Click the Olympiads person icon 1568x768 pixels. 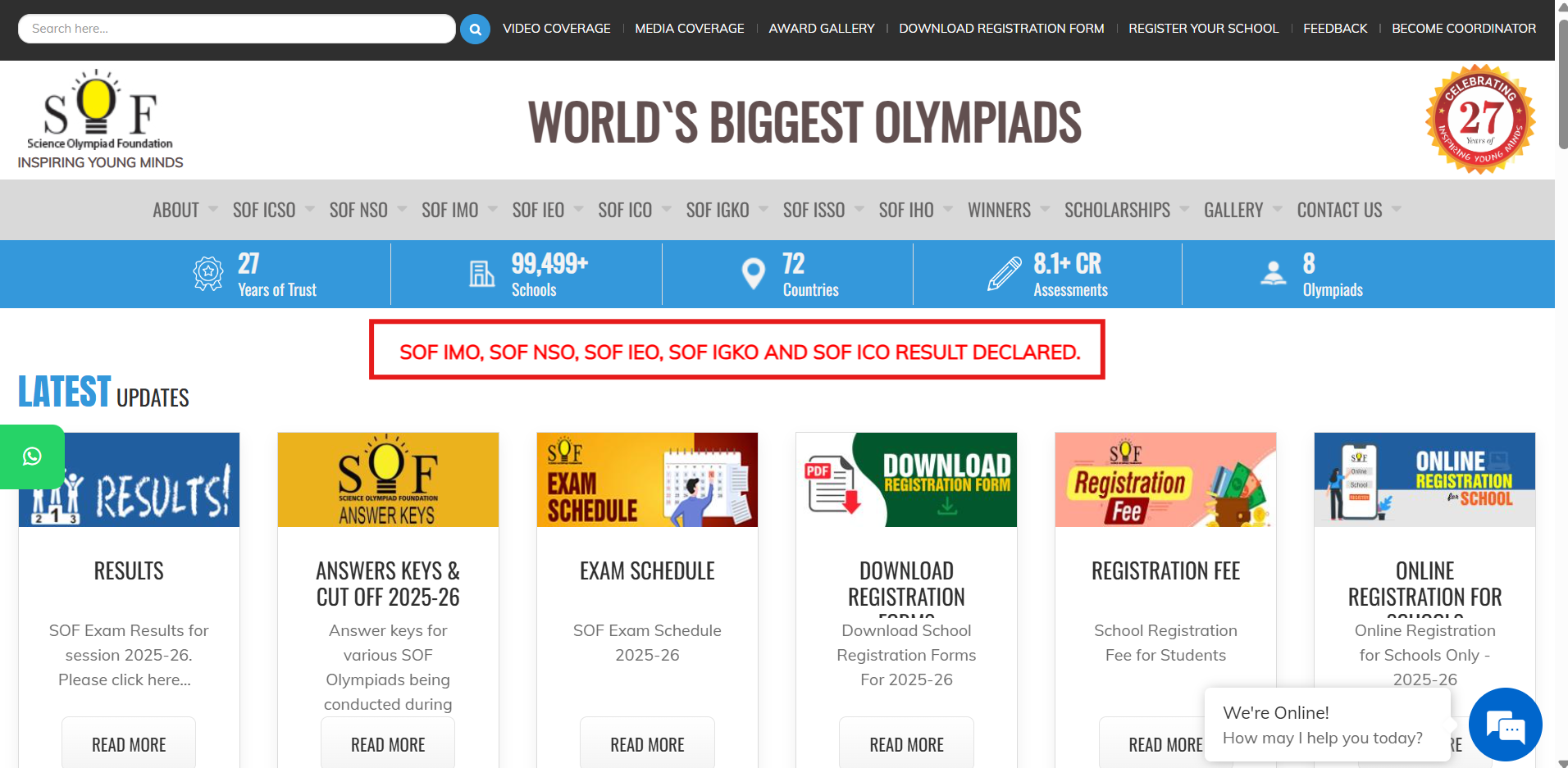(1274, 274)
